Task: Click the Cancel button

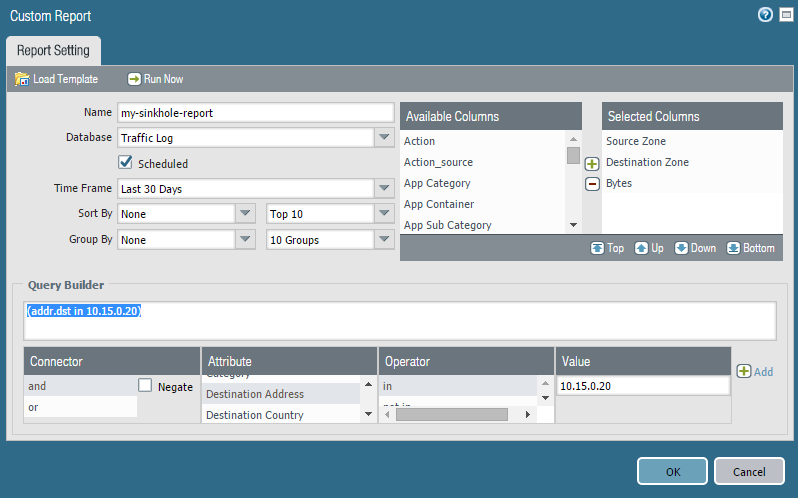Action: 749,471
